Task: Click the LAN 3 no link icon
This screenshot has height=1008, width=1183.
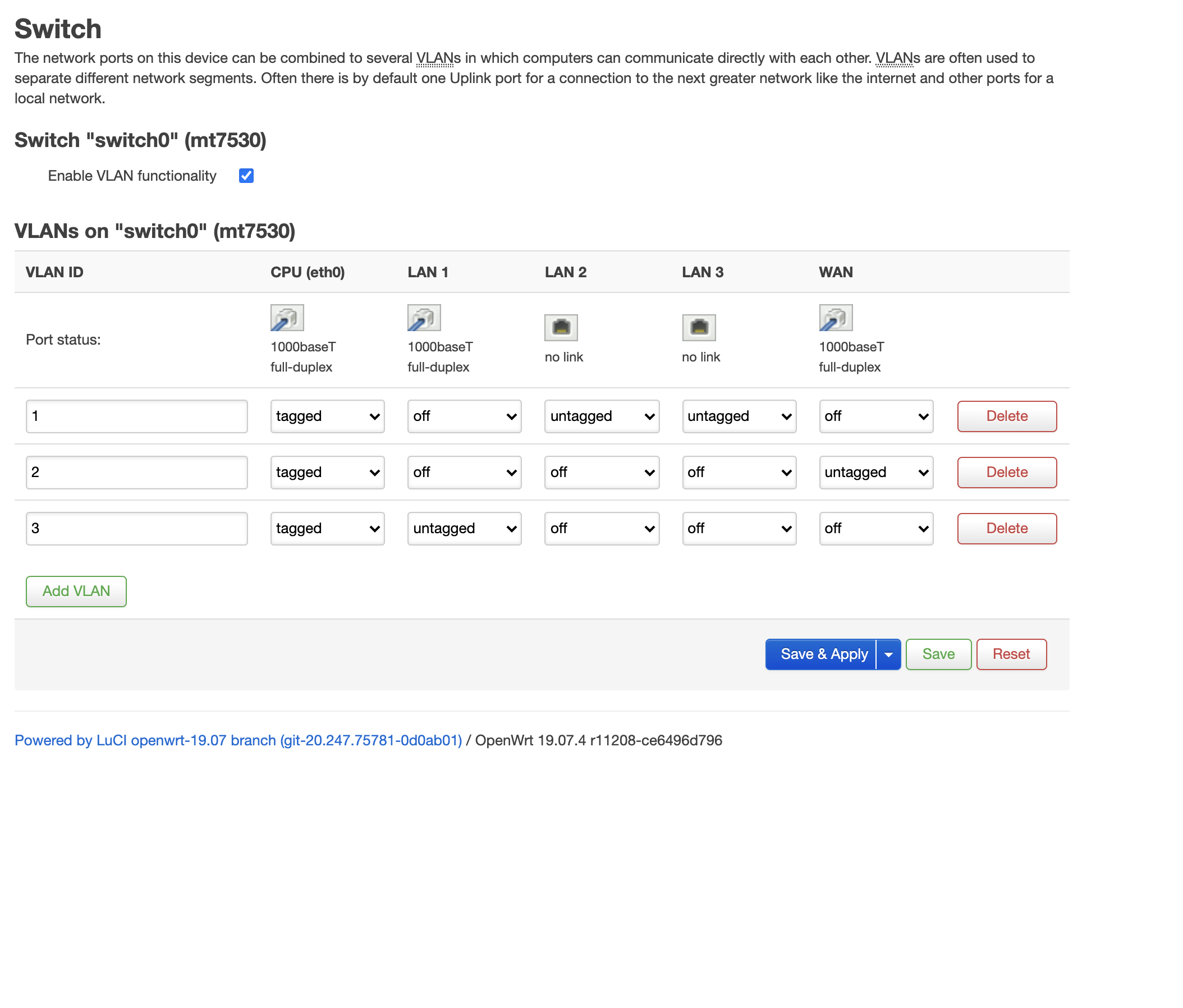Action: 699,327
